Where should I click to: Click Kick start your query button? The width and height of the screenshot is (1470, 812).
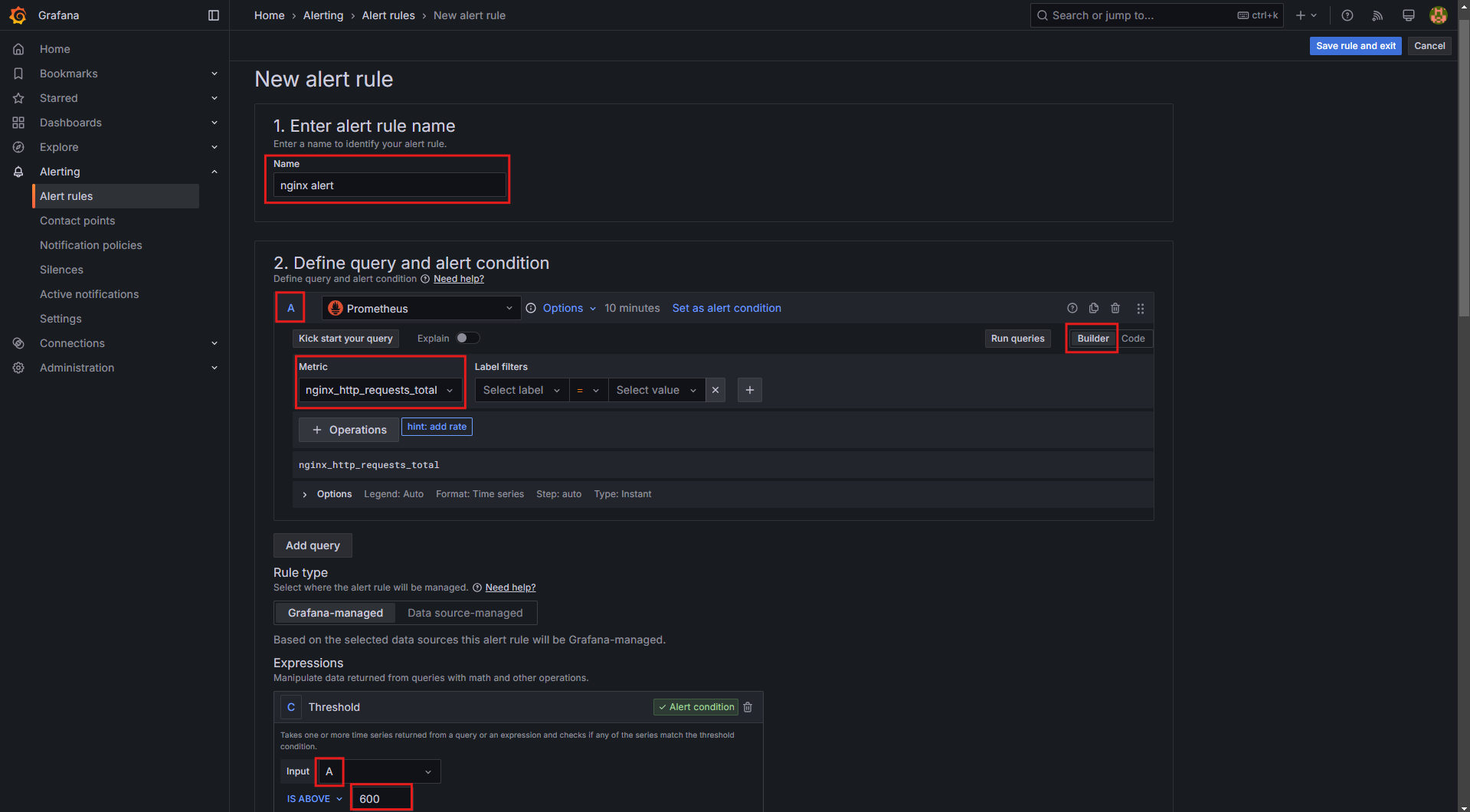pos(345,339)
